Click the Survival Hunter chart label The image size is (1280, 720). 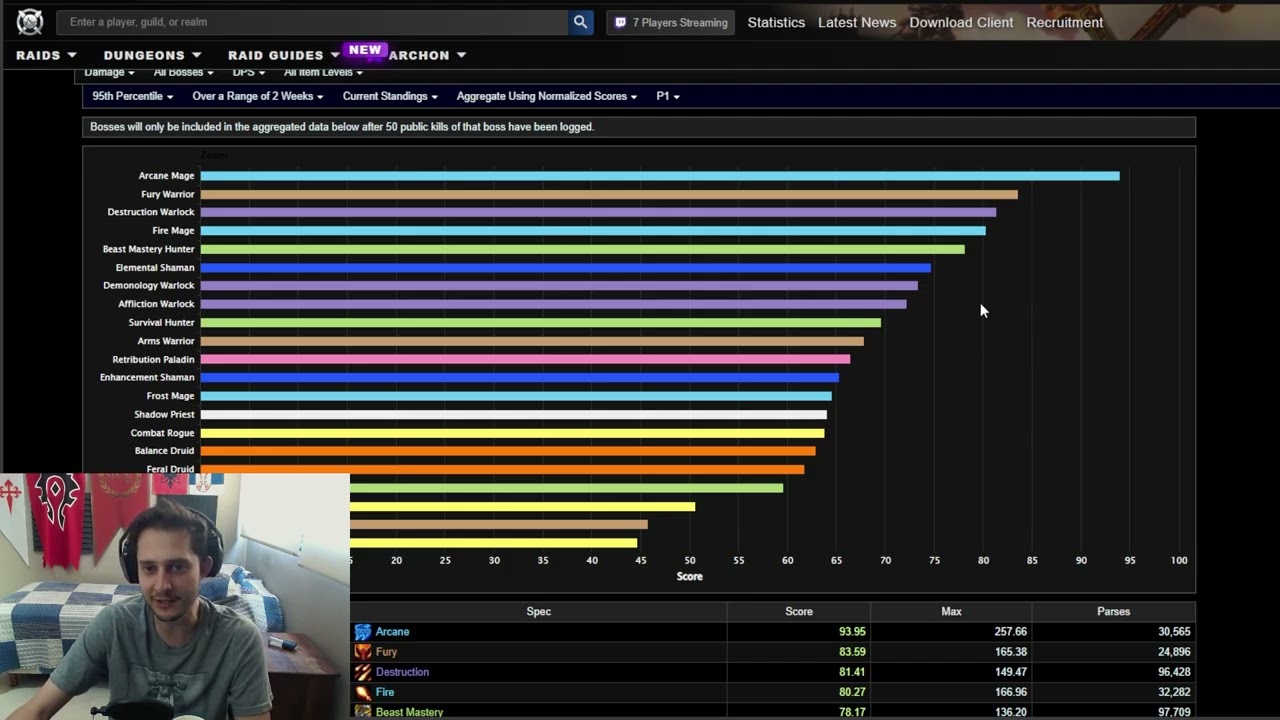click(161, 322)
